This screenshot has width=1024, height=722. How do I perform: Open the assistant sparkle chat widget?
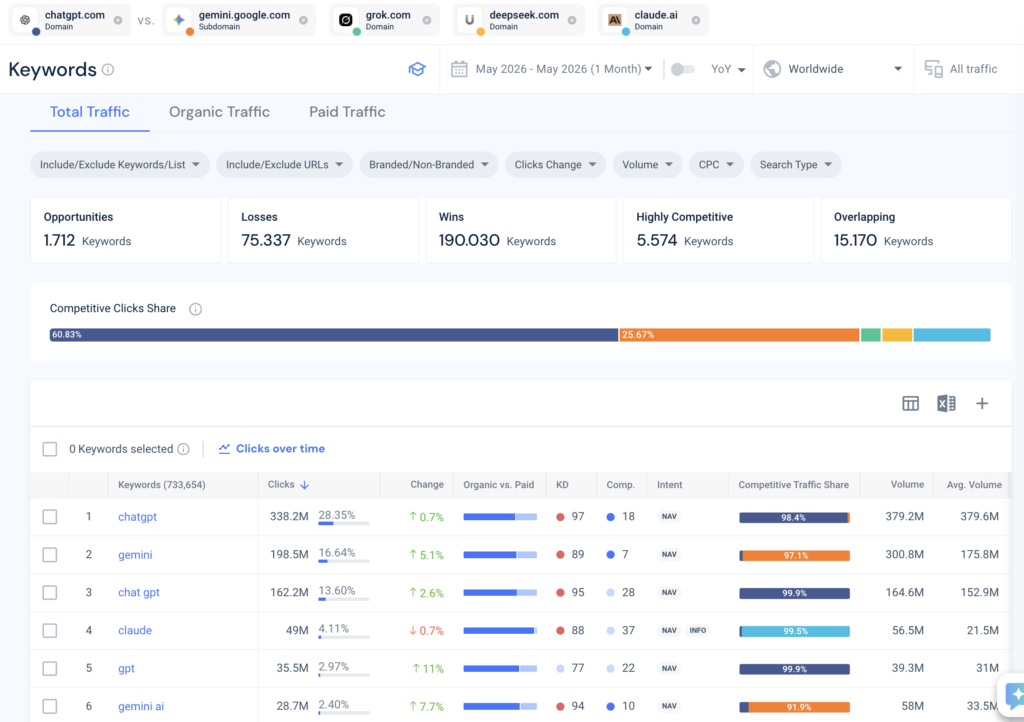click(x=1014, y=696)
